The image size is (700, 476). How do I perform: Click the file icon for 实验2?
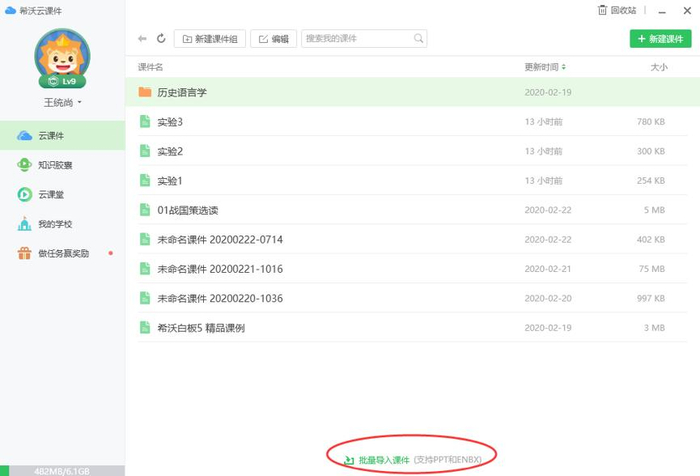145,151
